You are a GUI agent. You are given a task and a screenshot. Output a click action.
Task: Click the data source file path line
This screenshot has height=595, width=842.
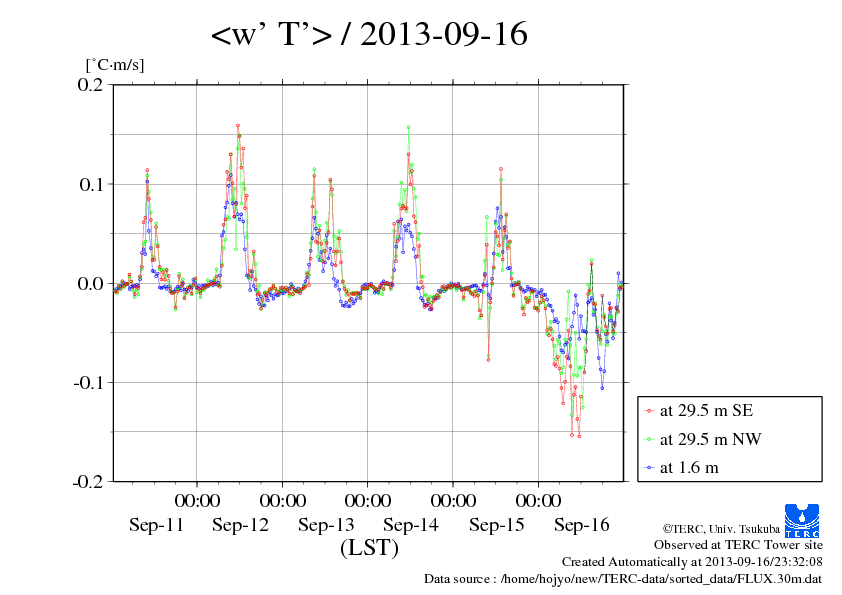click(x=623, y=579)
